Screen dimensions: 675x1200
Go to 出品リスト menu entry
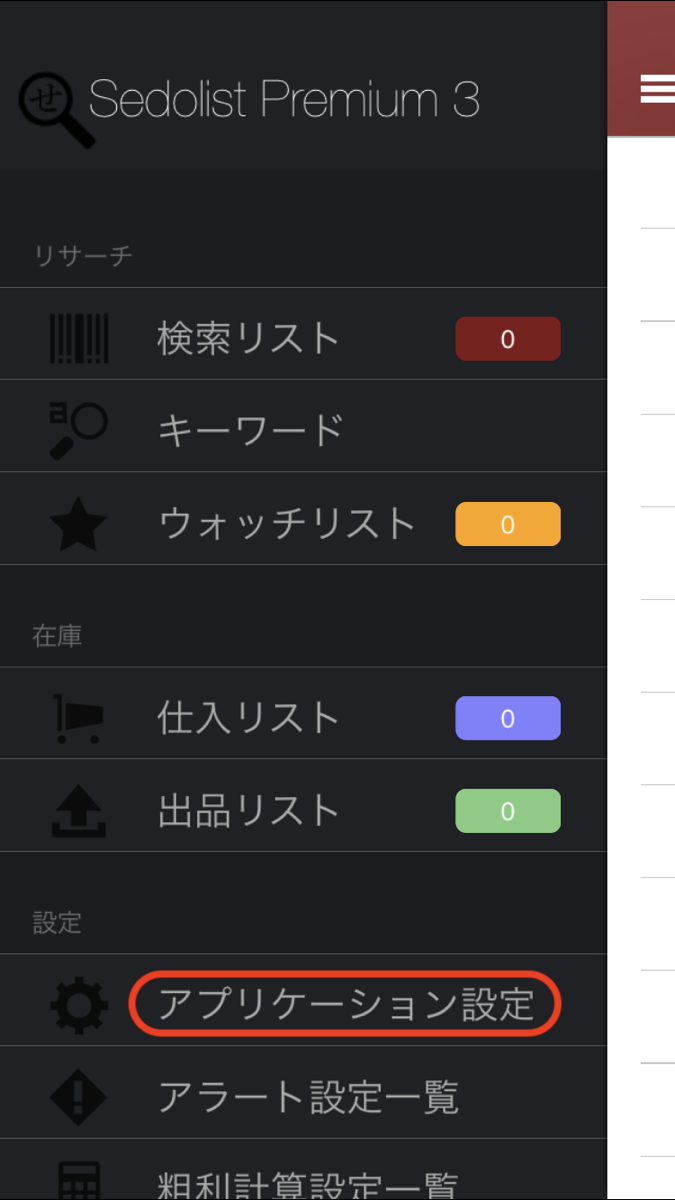pos(248,811)
